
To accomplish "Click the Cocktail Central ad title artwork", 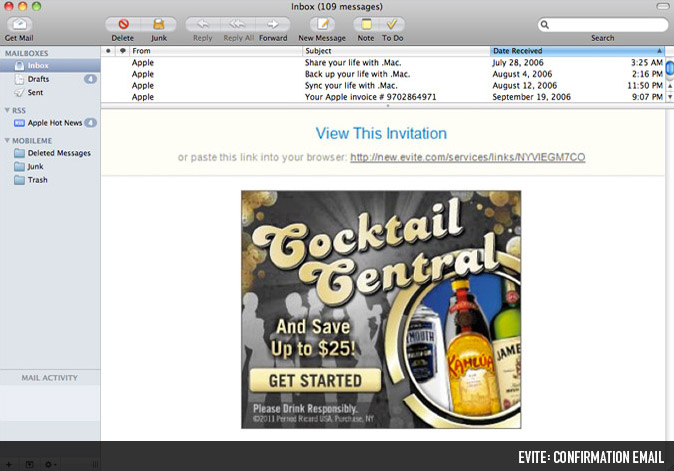I will (374, 251).
